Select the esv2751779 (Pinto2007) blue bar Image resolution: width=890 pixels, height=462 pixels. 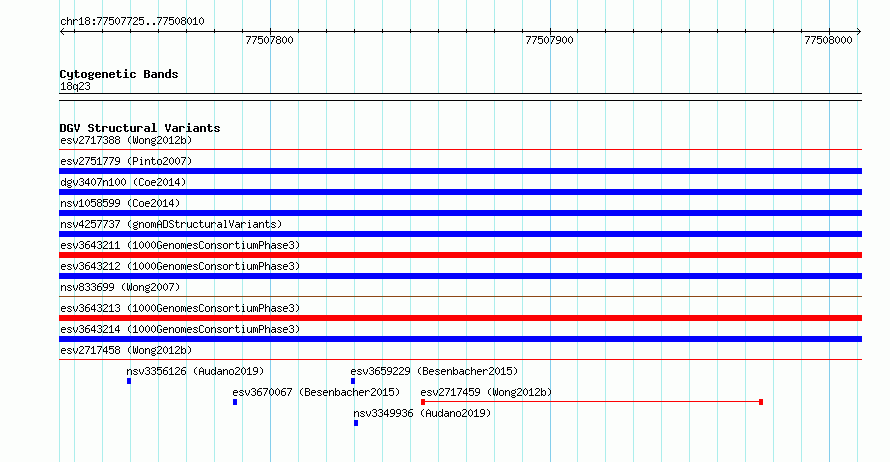click(460, 171)
